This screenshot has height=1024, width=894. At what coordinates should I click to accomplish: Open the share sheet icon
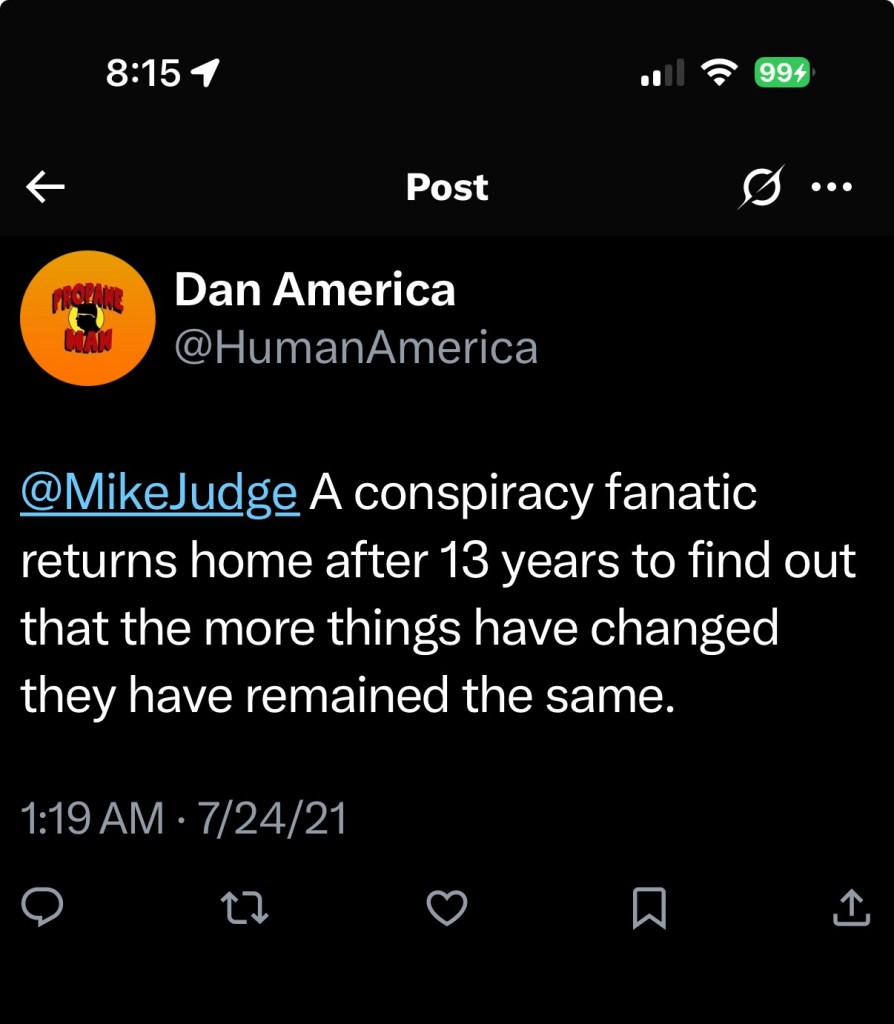pos(850,907)
